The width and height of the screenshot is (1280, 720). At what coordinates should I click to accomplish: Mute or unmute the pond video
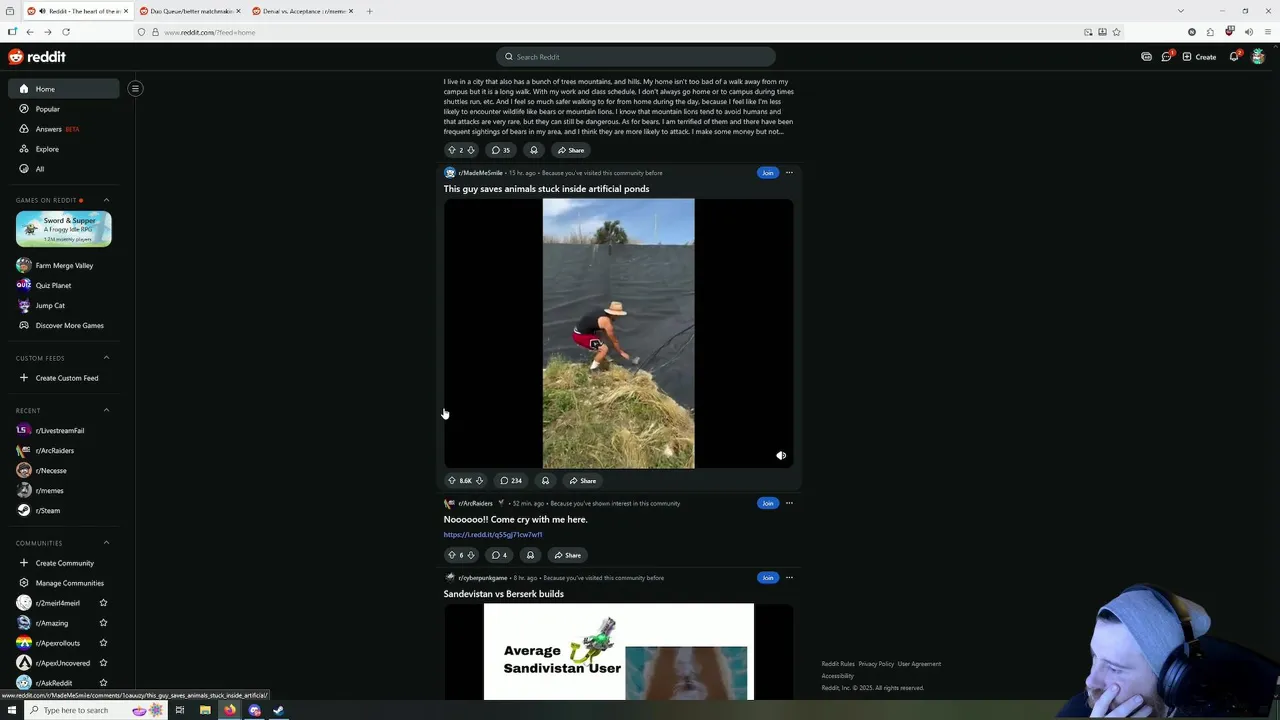coord(781,456)
